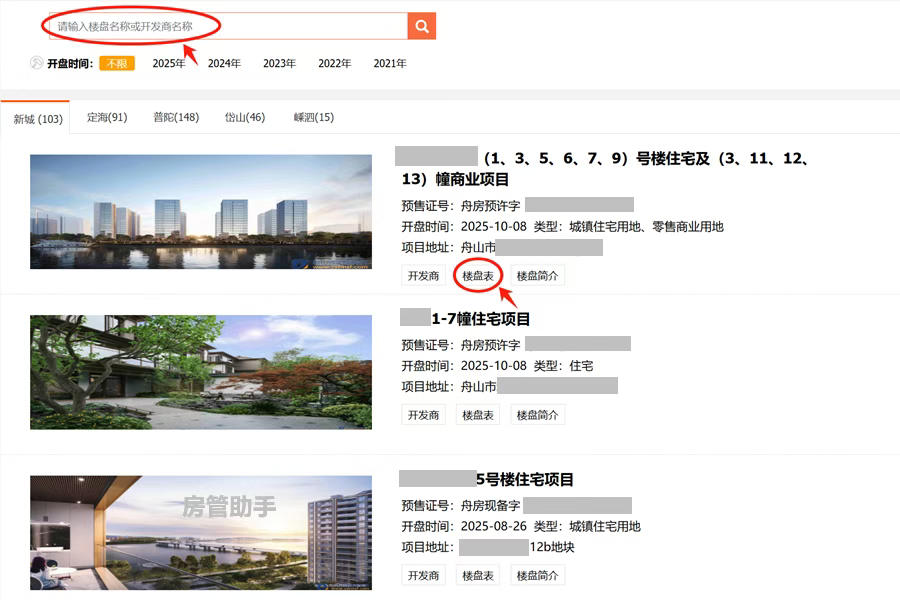Open the 岱山(46) district tab
Viewport: 900px width, 600px height.
(x=244, y=116)
